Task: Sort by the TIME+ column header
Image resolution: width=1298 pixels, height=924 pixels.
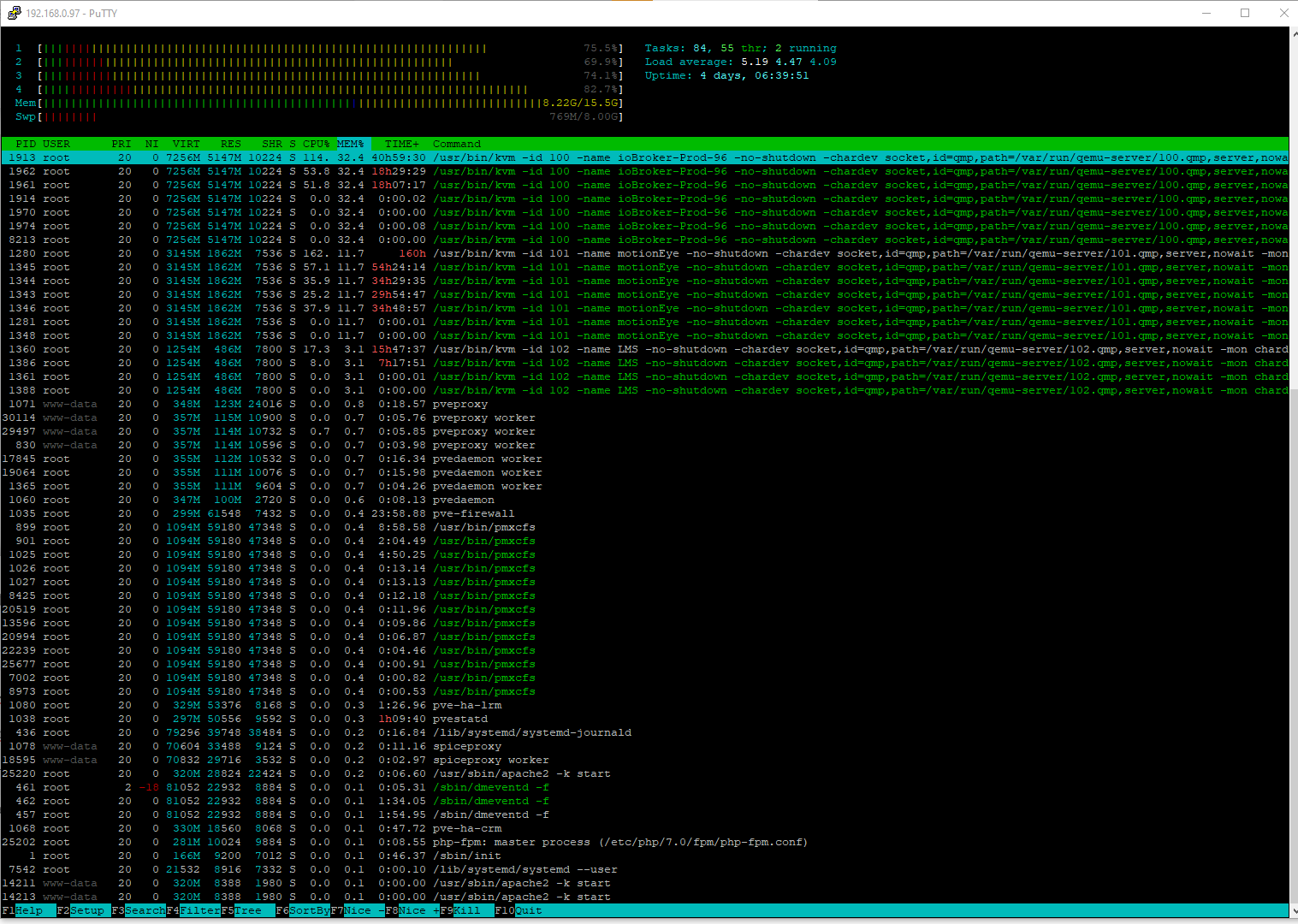Action: point(402,144)
